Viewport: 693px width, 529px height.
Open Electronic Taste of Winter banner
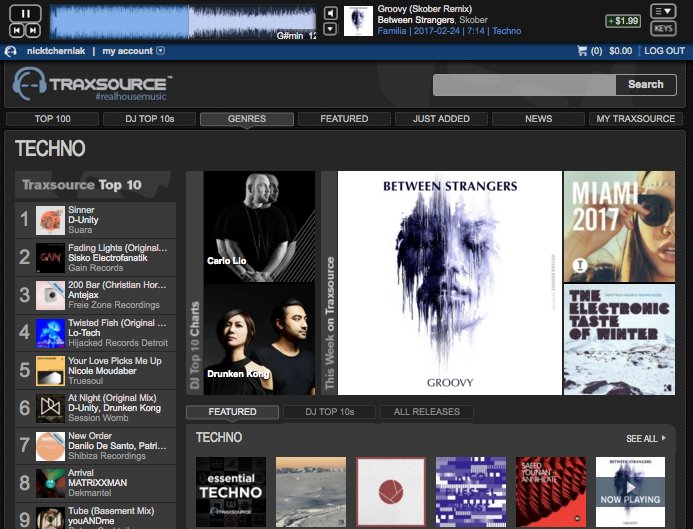point(619,339)
